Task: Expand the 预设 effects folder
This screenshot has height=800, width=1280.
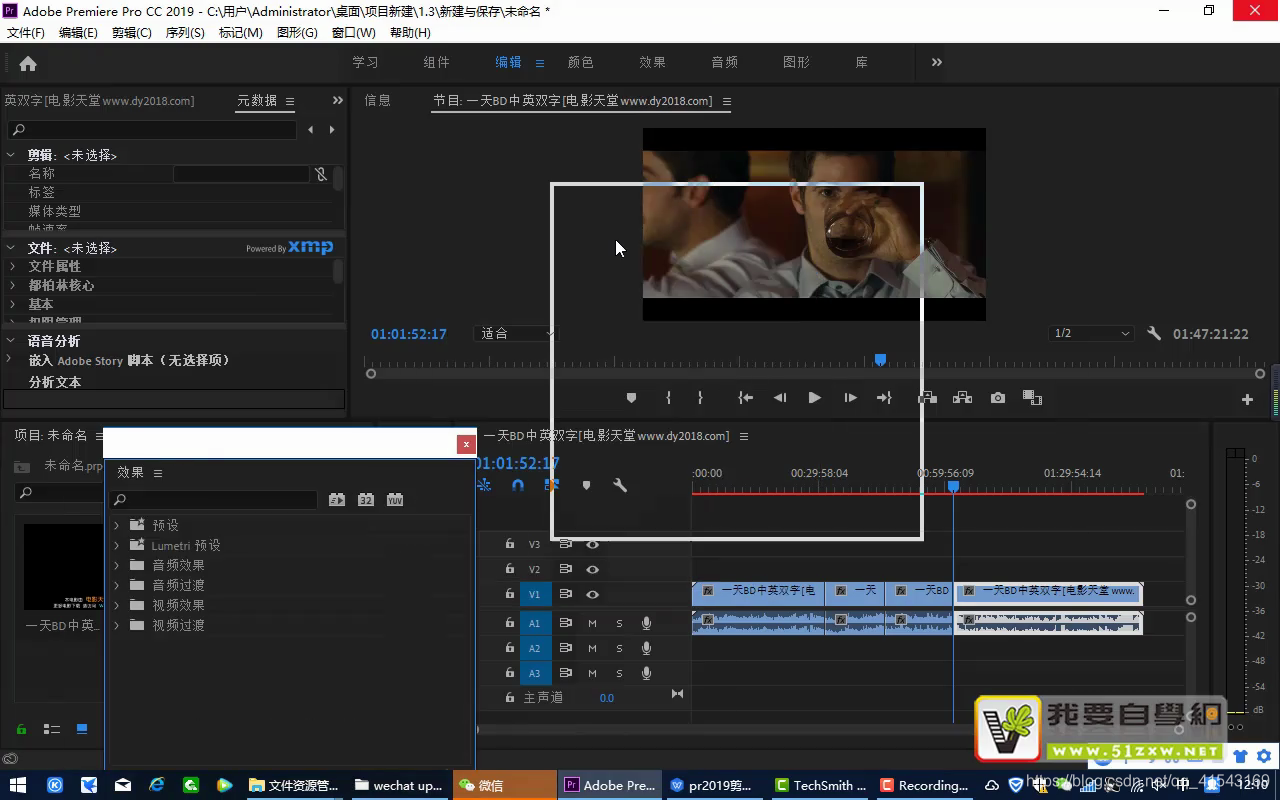Action: pos(117,525)
